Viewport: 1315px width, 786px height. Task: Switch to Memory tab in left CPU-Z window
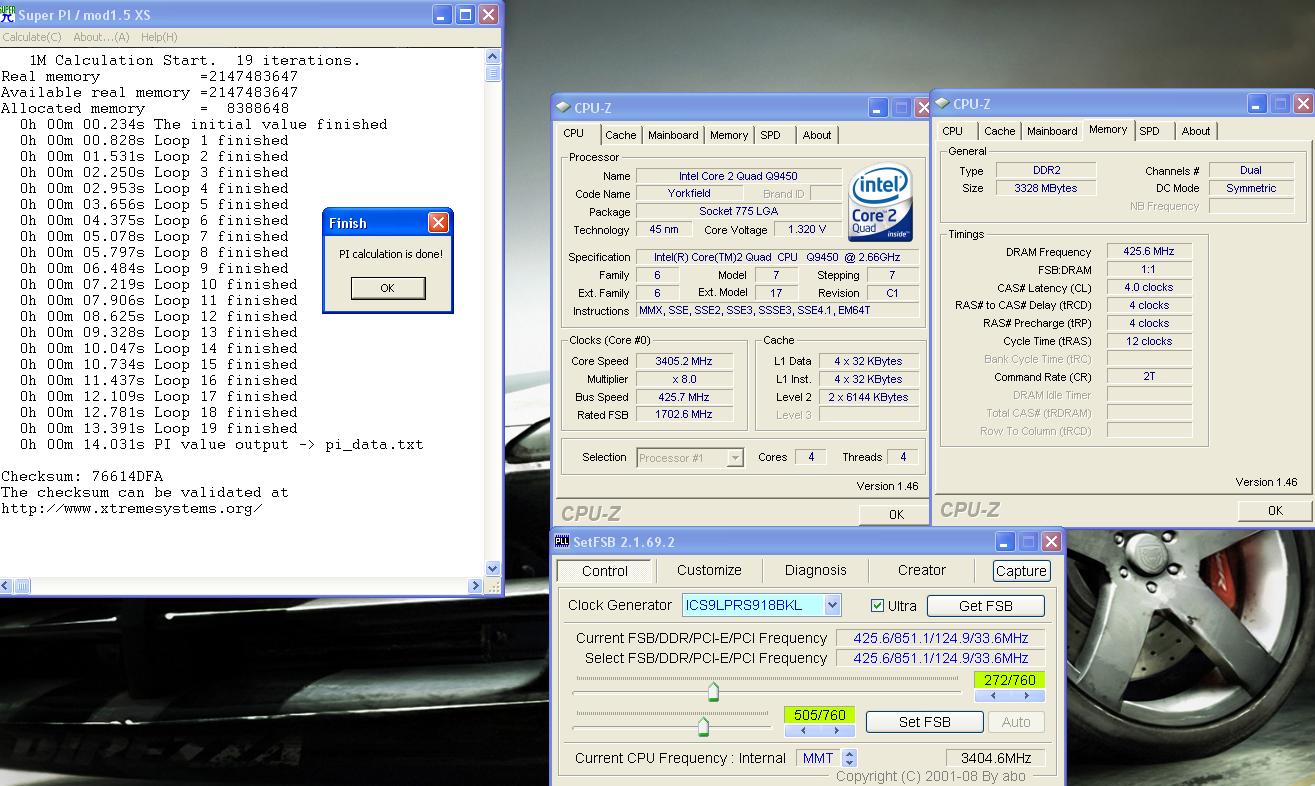(729, 135)
